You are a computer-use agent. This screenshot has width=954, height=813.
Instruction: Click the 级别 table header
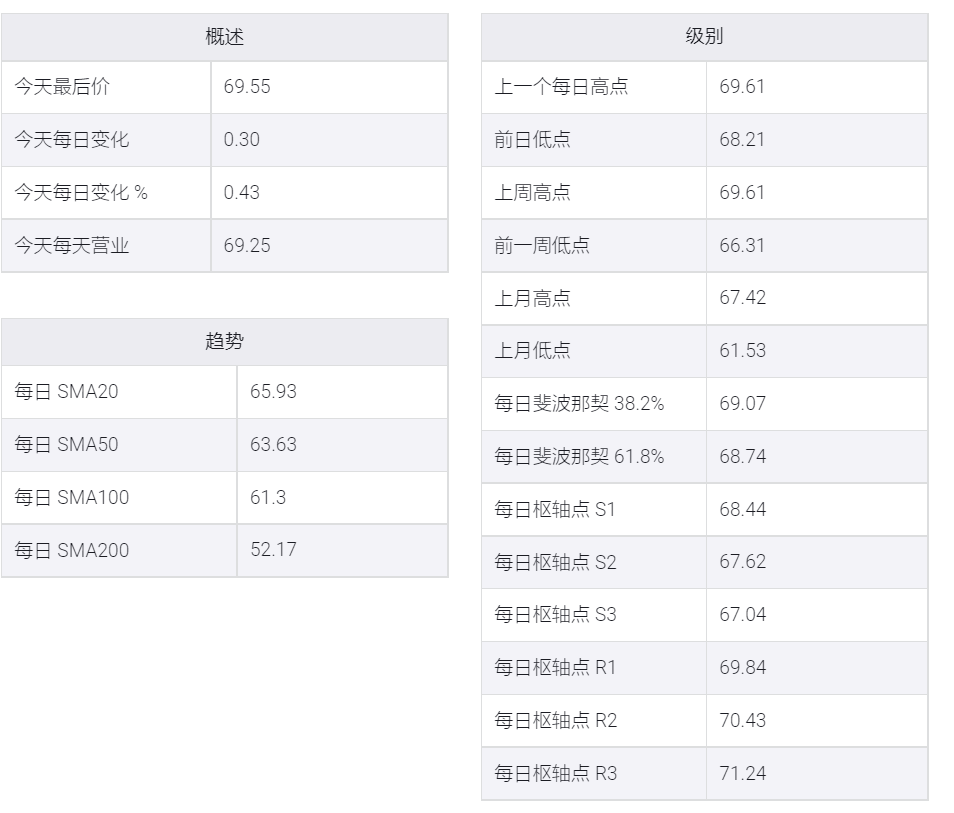coord(705,37)
